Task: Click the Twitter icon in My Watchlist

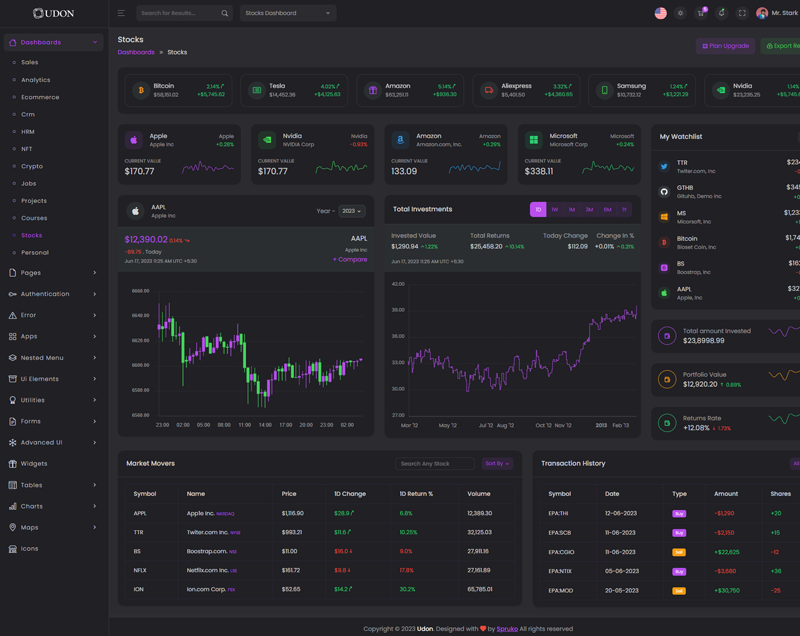Action: tap(664, 166)
